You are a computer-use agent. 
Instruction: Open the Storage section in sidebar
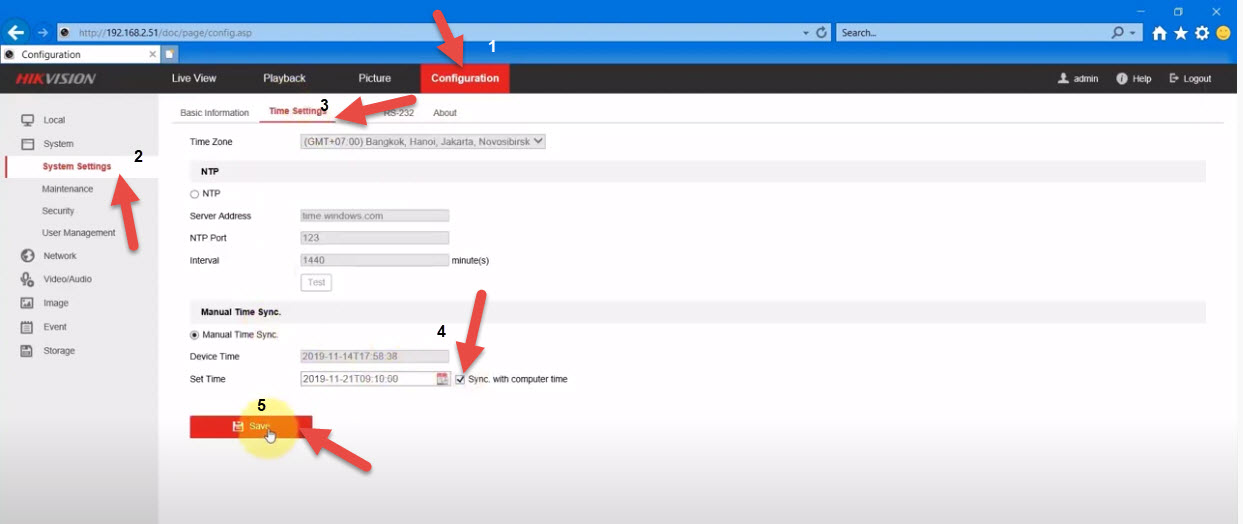click(x=58, y=351)
